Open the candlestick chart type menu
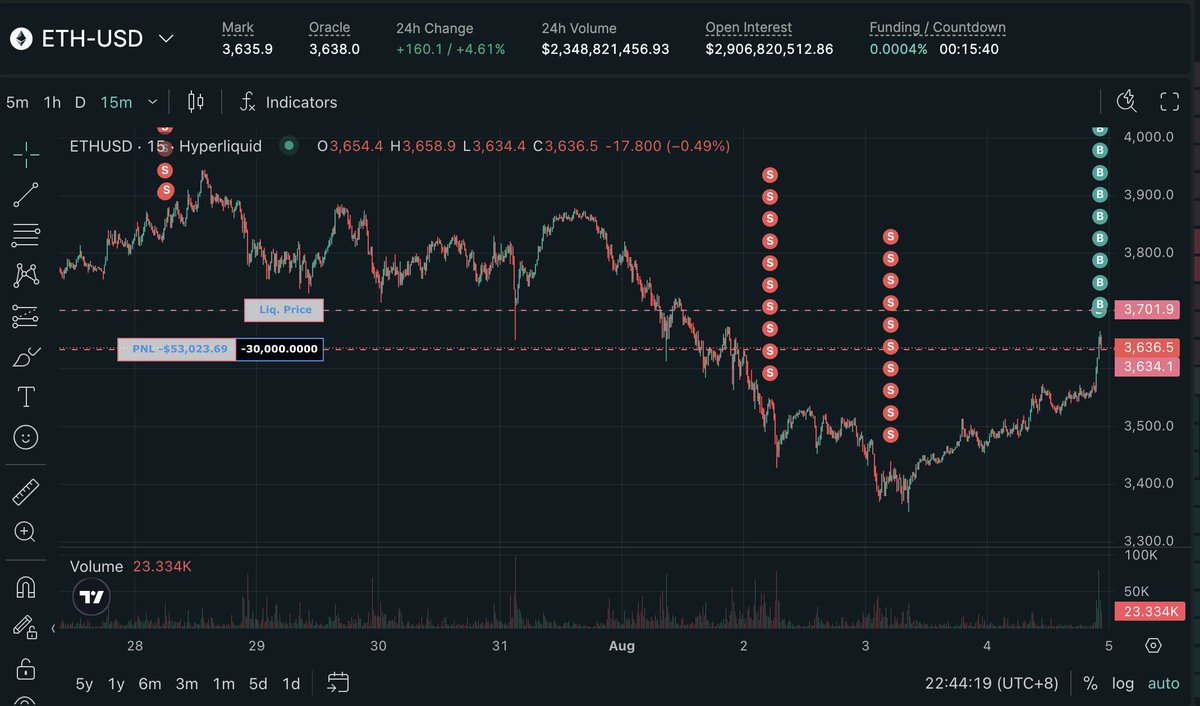The image size is (1200, 706). [196, 102]
